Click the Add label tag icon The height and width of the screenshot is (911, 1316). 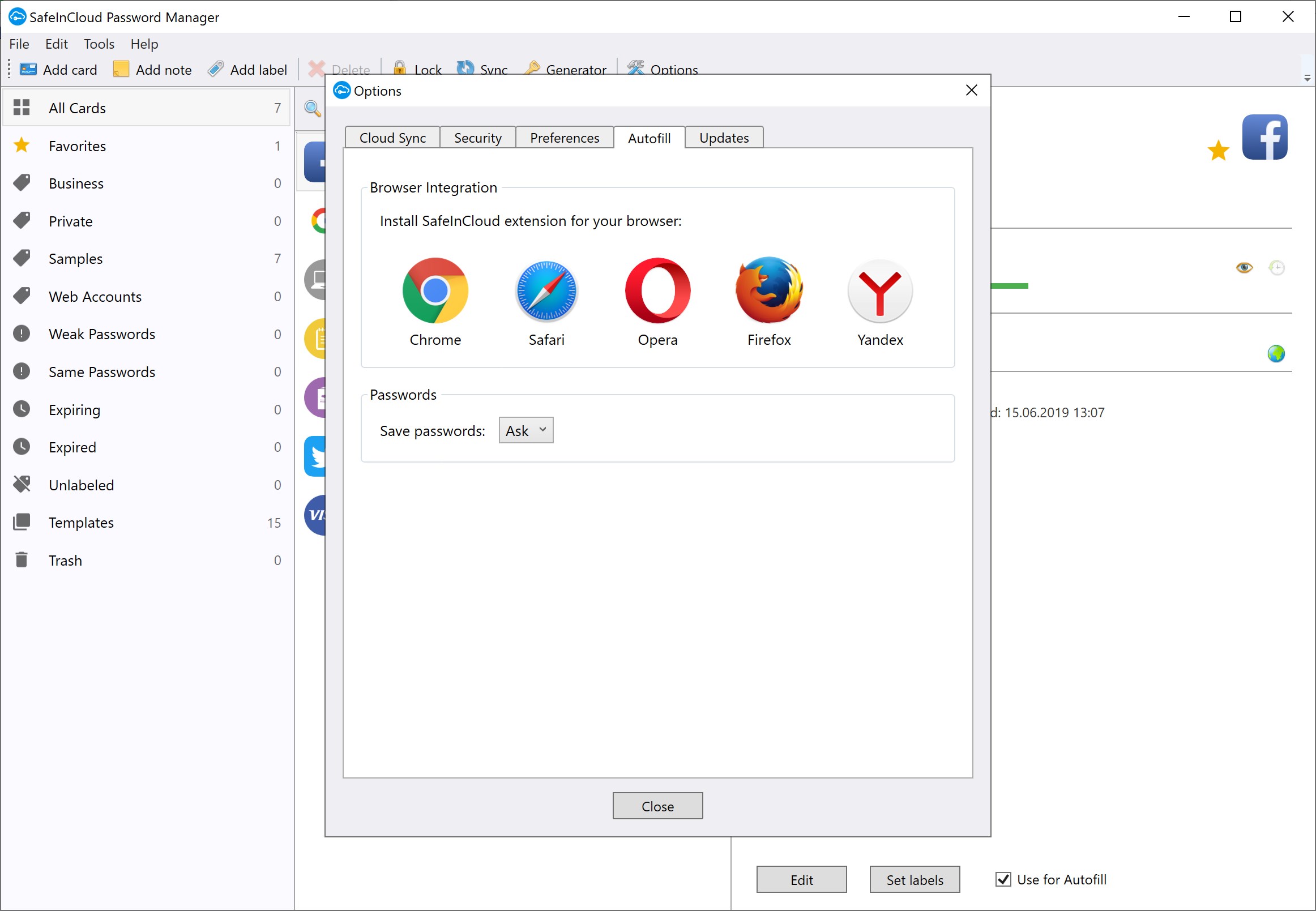(216, 70)
